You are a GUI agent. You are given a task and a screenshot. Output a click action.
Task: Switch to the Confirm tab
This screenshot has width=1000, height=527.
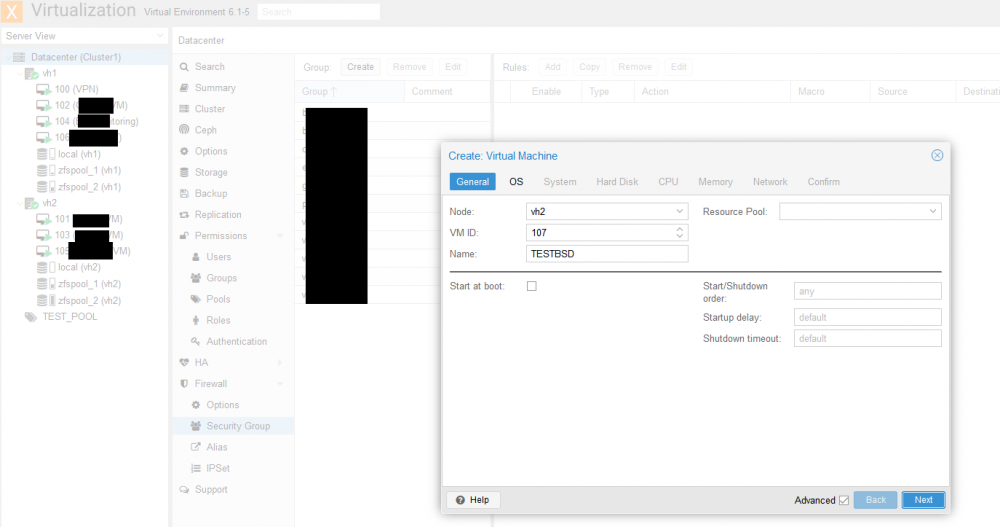(x=824, y=182)
